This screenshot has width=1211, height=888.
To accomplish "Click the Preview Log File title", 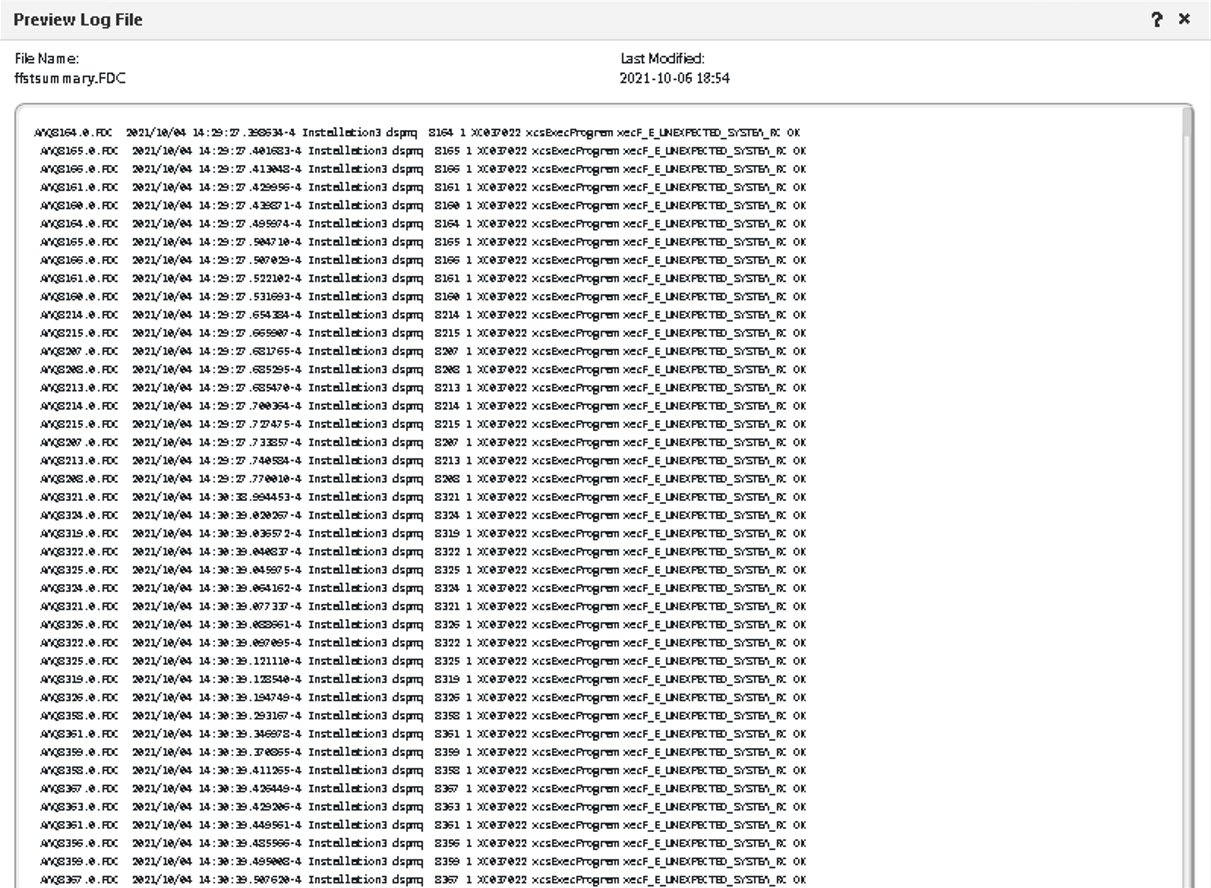I will (78, 19).
